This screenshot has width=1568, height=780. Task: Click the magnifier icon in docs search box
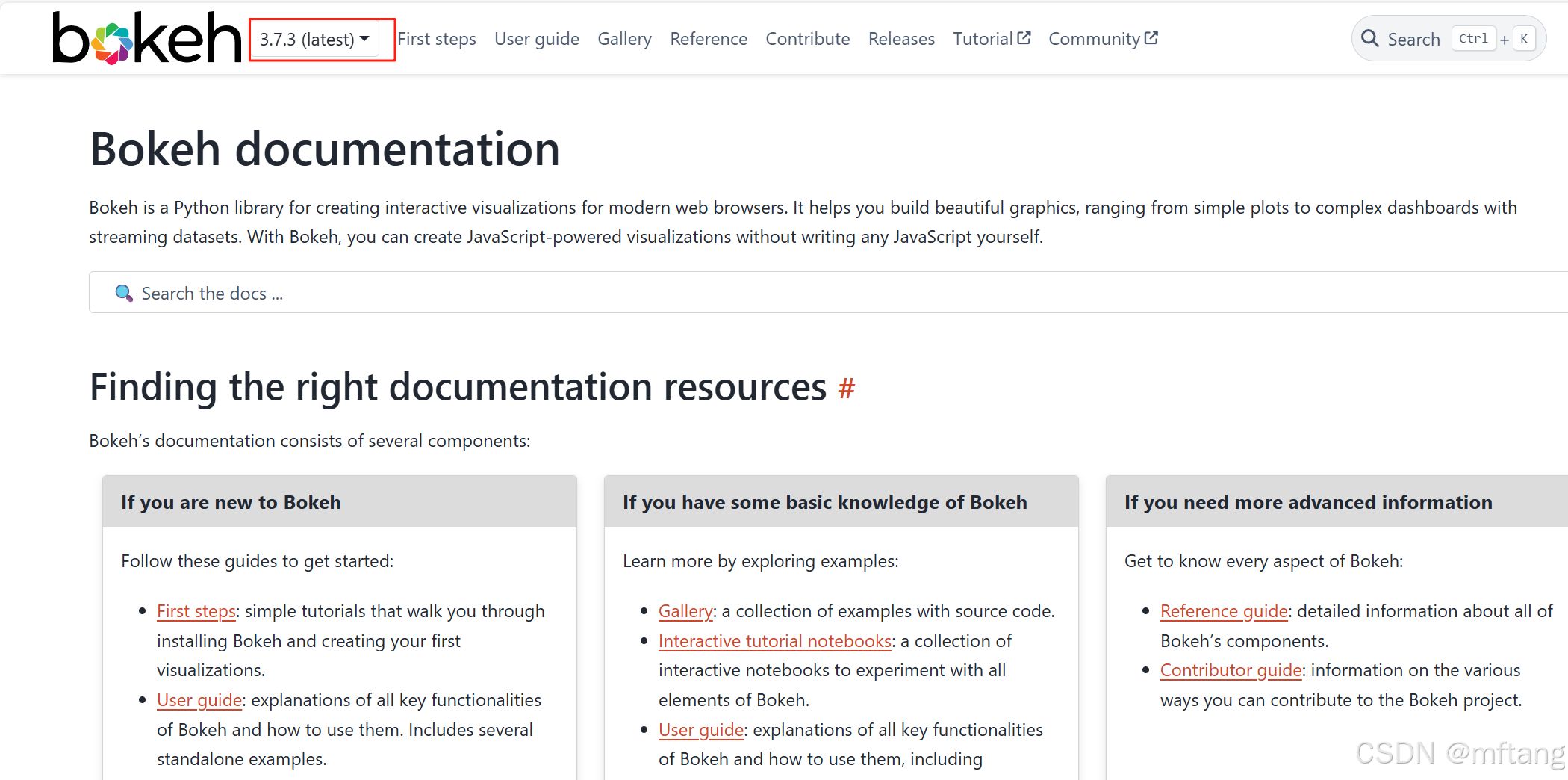124,293
